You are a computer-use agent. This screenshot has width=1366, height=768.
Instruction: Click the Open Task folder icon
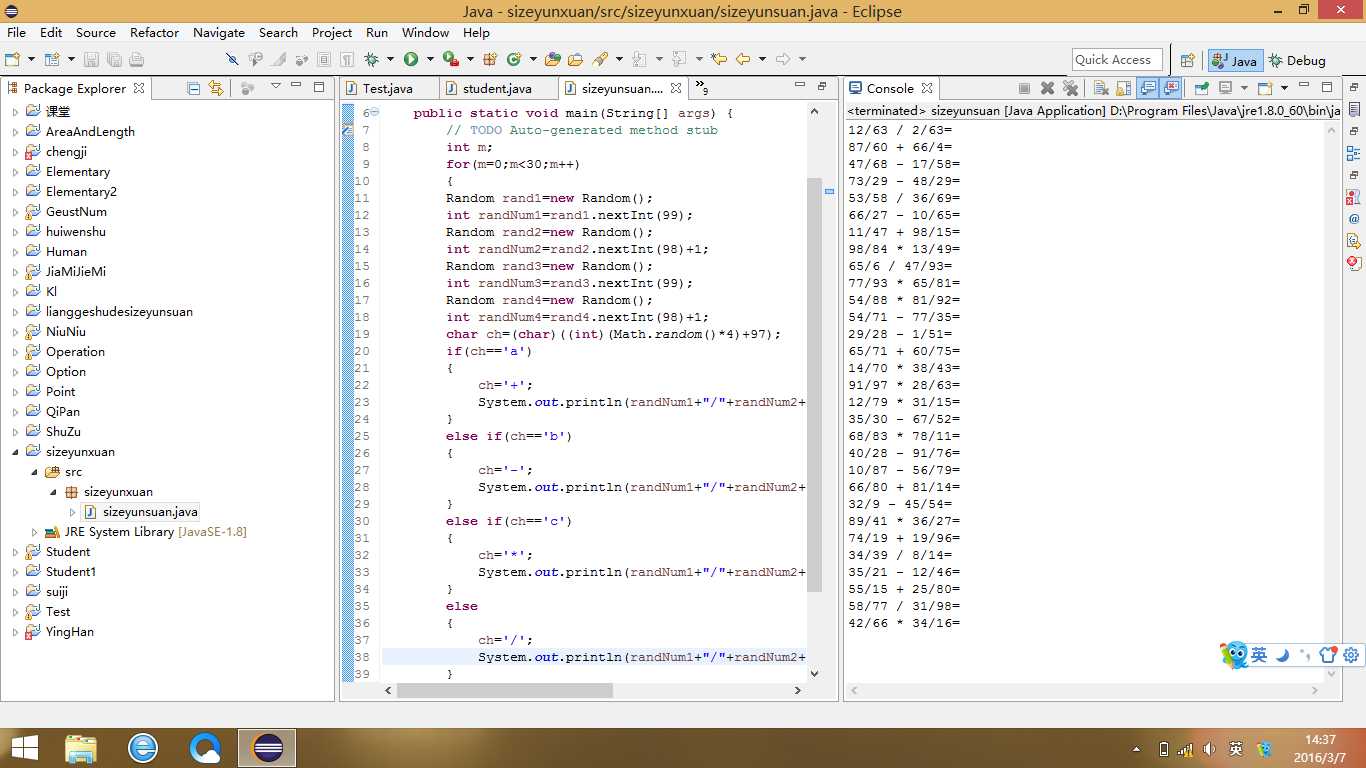(x=575, y=59)
